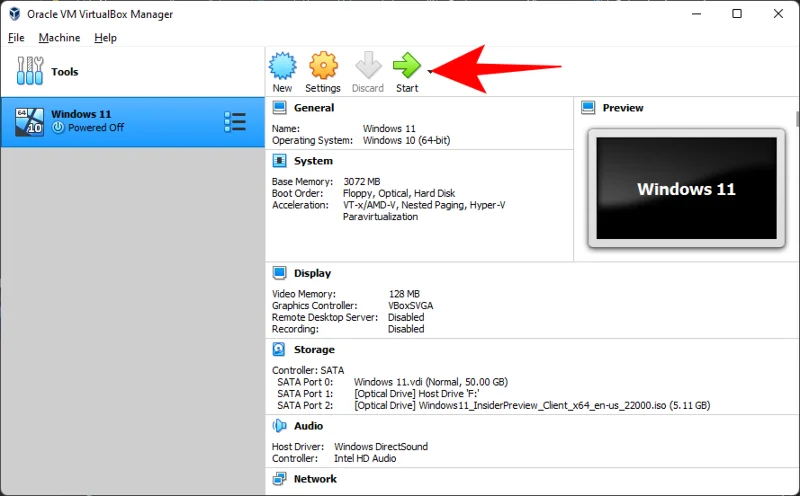Collapse the Preview panel header
The width and height of the screenshot is (800, 496).
tap(623, 108)
